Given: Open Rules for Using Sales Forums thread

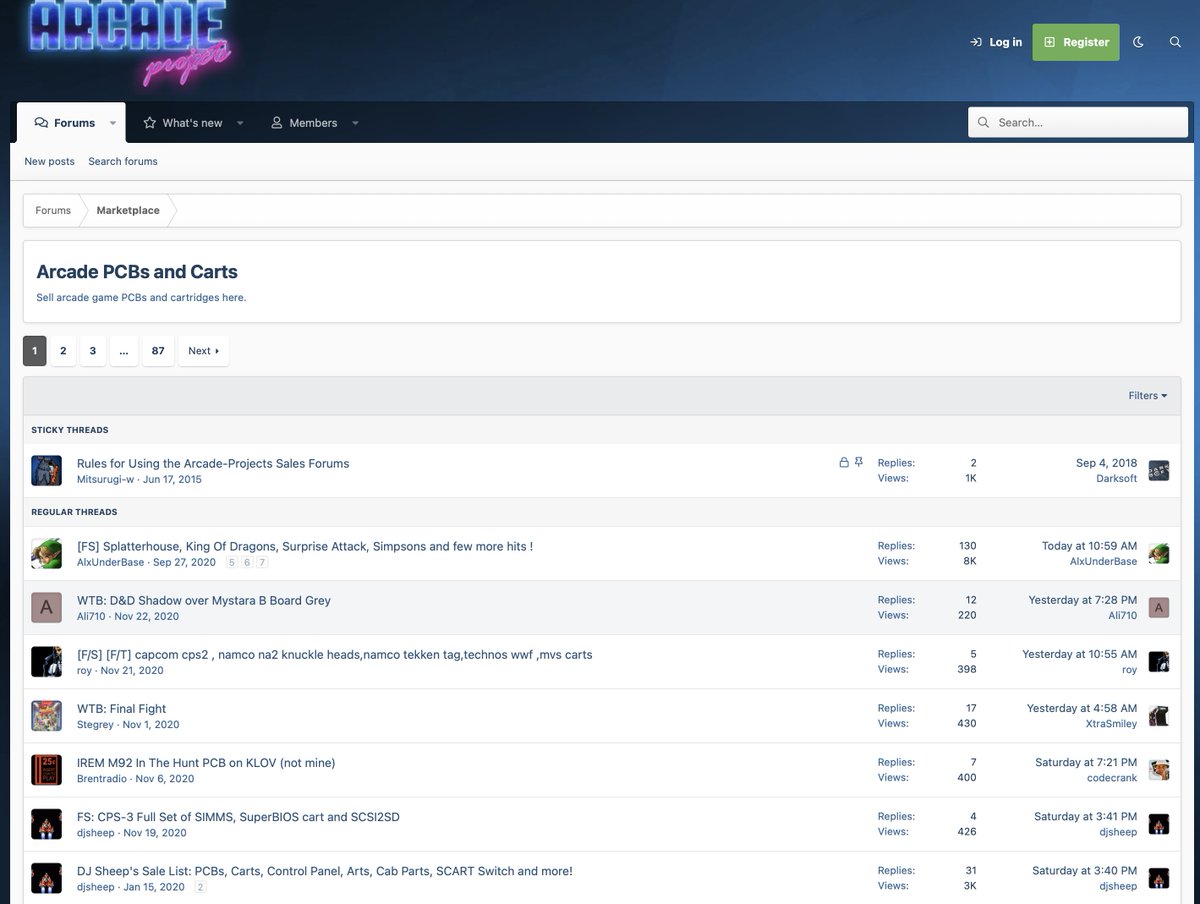Looking at the screenshot, I should (x=213, y=463).
